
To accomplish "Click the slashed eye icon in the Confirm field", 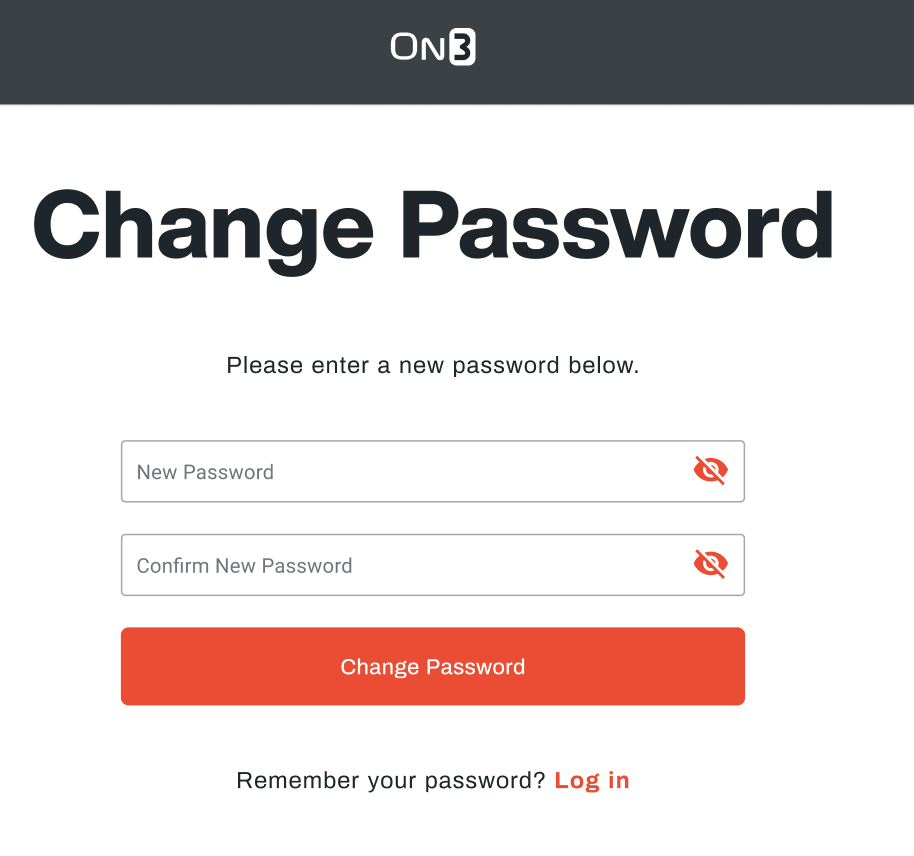I will click(x=711, y=564).
